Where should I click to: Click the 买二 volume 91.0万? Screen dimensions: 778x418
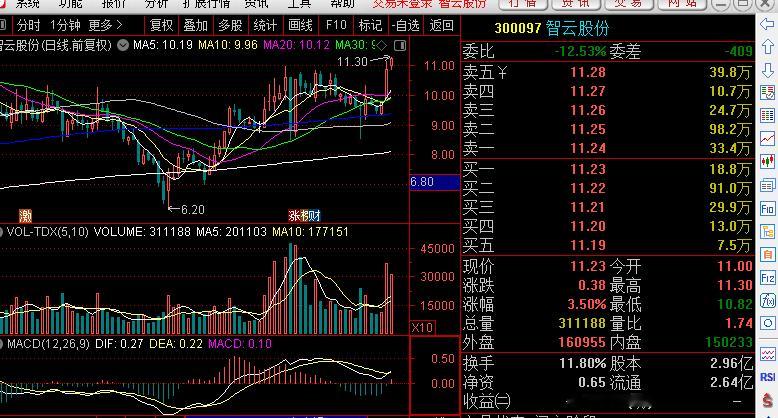coord(730,189)
